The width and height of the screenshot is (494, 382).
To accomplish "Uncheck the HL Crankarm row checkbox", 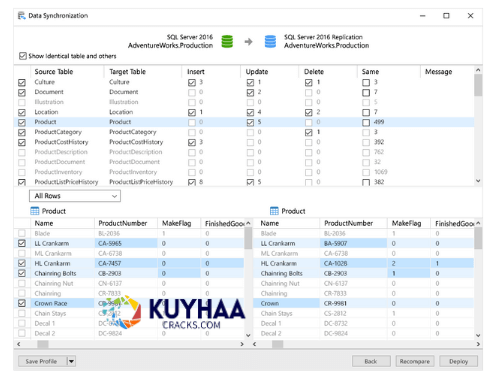I will (x=22, y=263).
